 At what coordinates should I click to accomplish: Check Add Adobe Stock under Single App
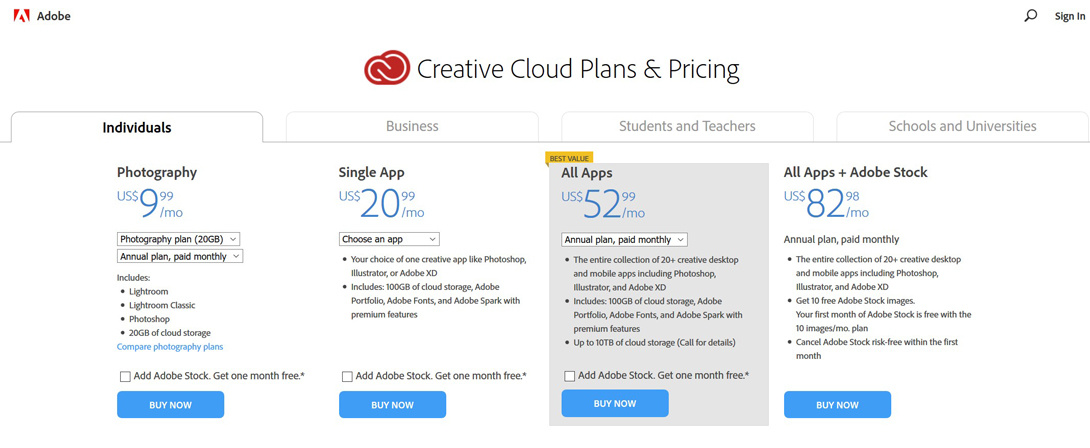[x=347, y=377]
